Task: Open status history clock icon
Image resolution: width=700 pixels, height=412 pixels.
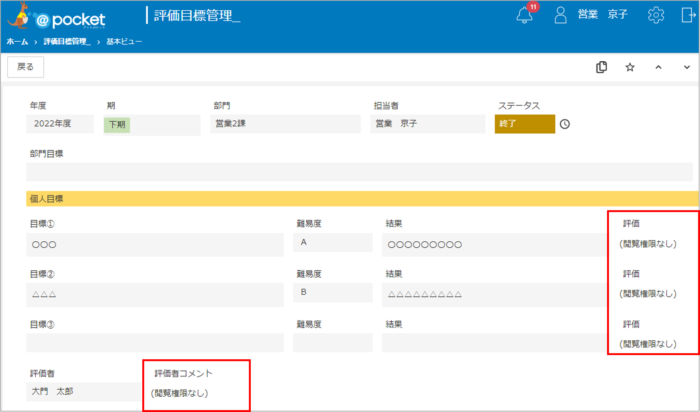Action: (565, 124)
